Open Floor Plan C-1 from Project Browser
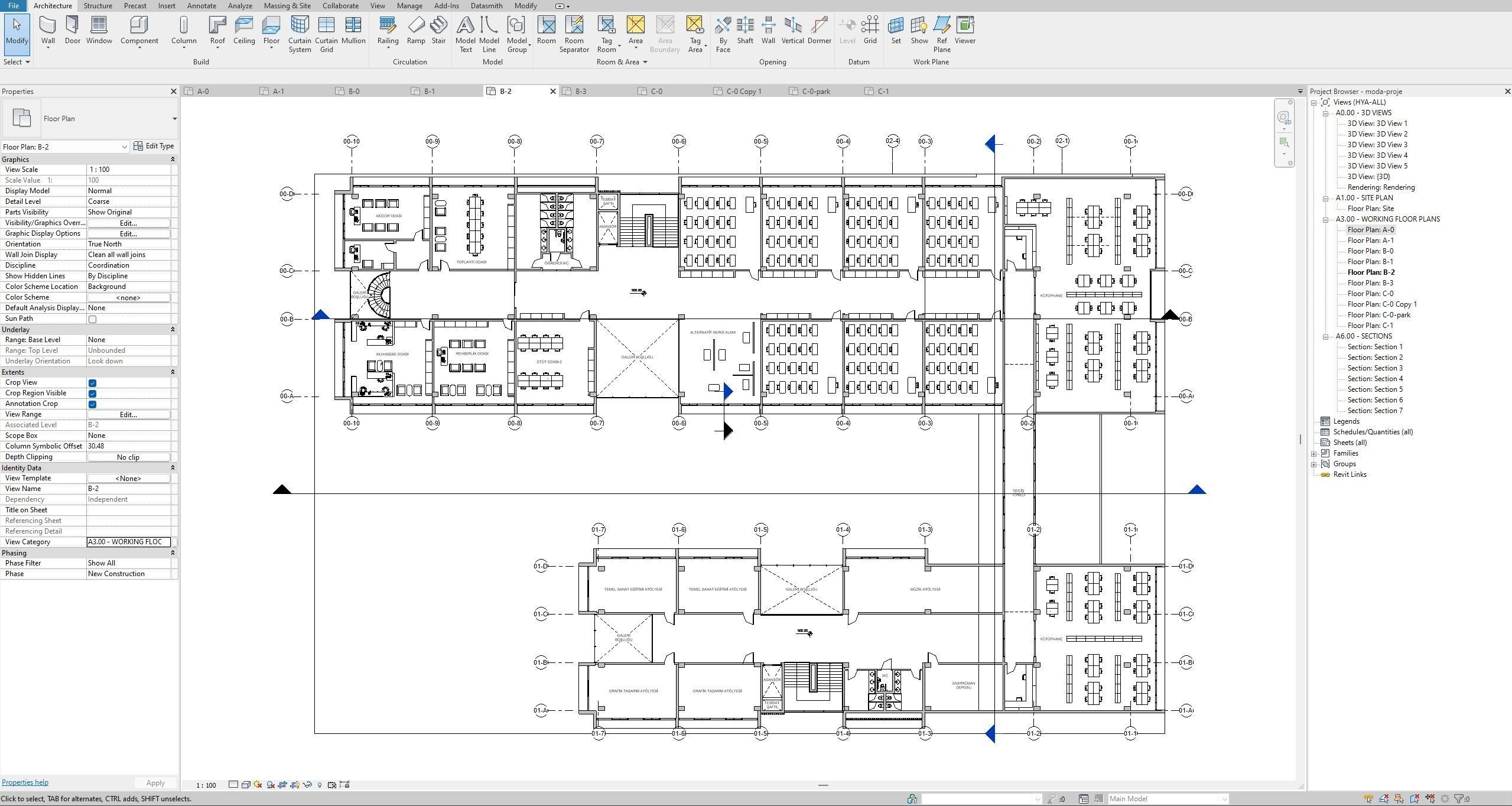The width and height of the screenshot is (1512, 806). tap(1371, 325)
